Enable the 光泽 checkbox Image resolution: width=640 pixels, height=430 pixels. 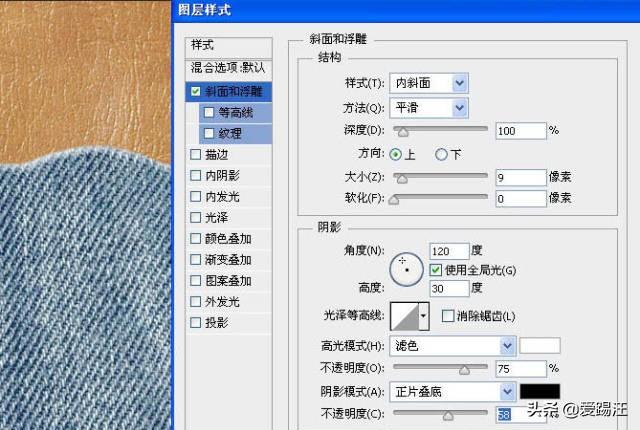pyautogui.click(x=196, y=217)
